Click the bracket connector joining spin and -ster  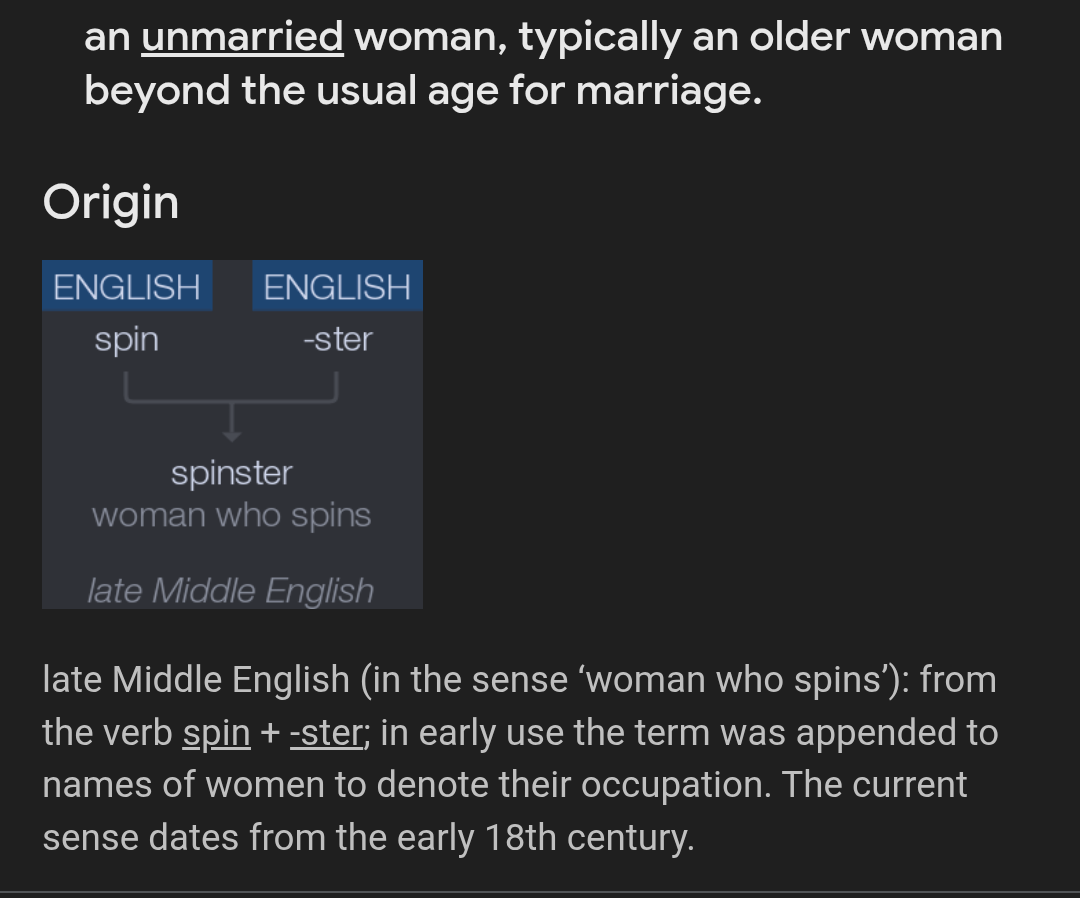click(x=231, y=387)
